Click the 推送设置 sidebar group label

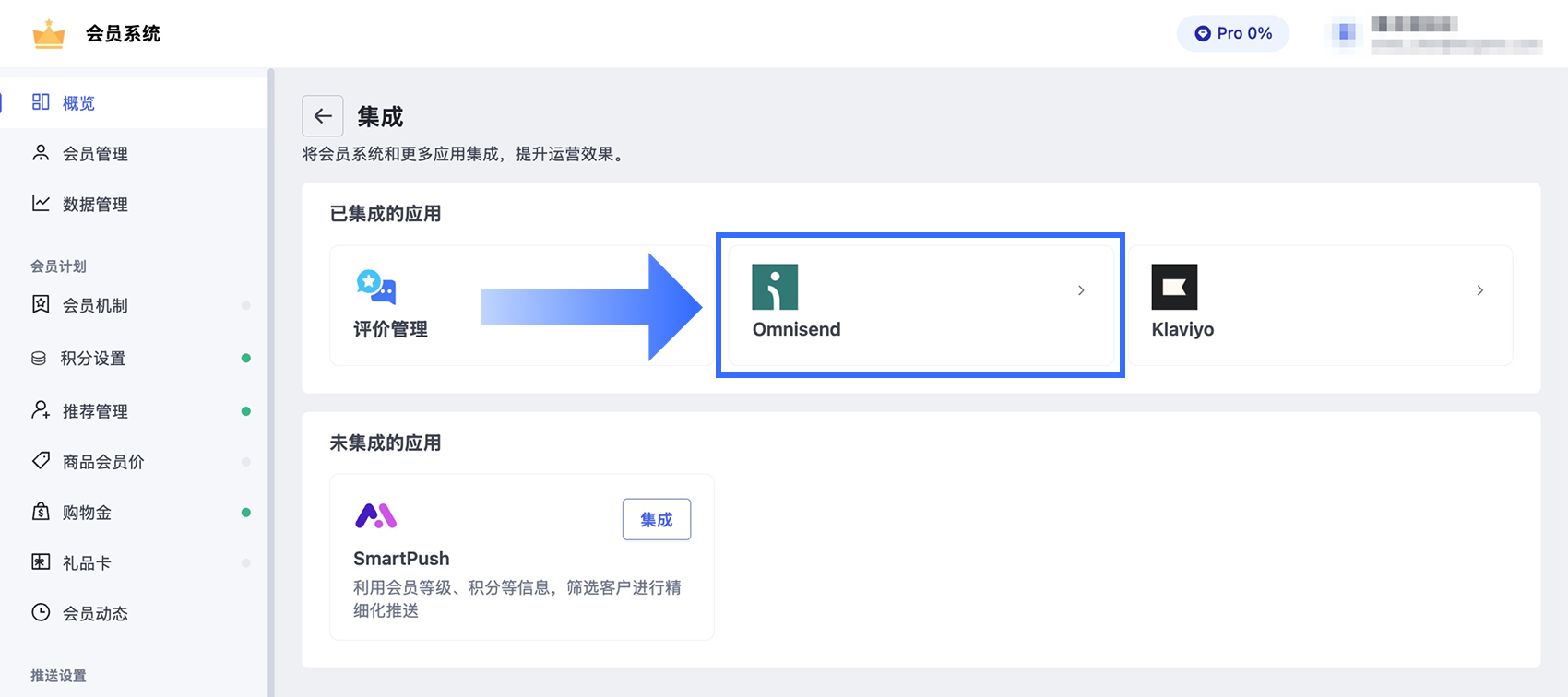click(58, 676)
